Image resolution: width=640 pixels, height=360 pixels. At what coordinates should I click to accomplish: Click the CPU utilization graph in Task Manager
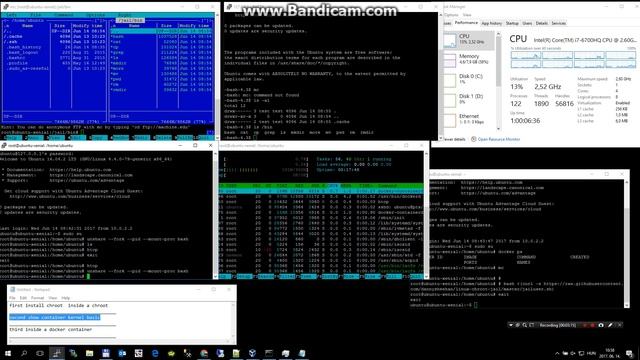573,60
